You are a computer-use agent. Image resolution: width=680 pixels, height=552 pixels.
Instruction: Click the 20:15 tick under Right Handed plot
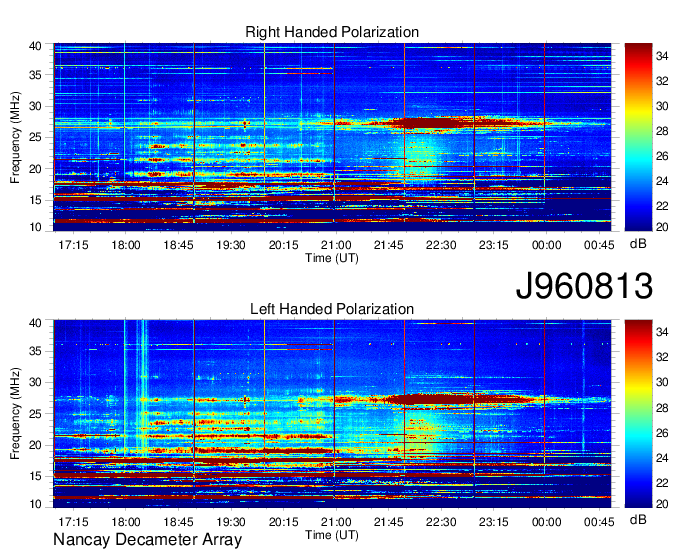pos(284,245)
